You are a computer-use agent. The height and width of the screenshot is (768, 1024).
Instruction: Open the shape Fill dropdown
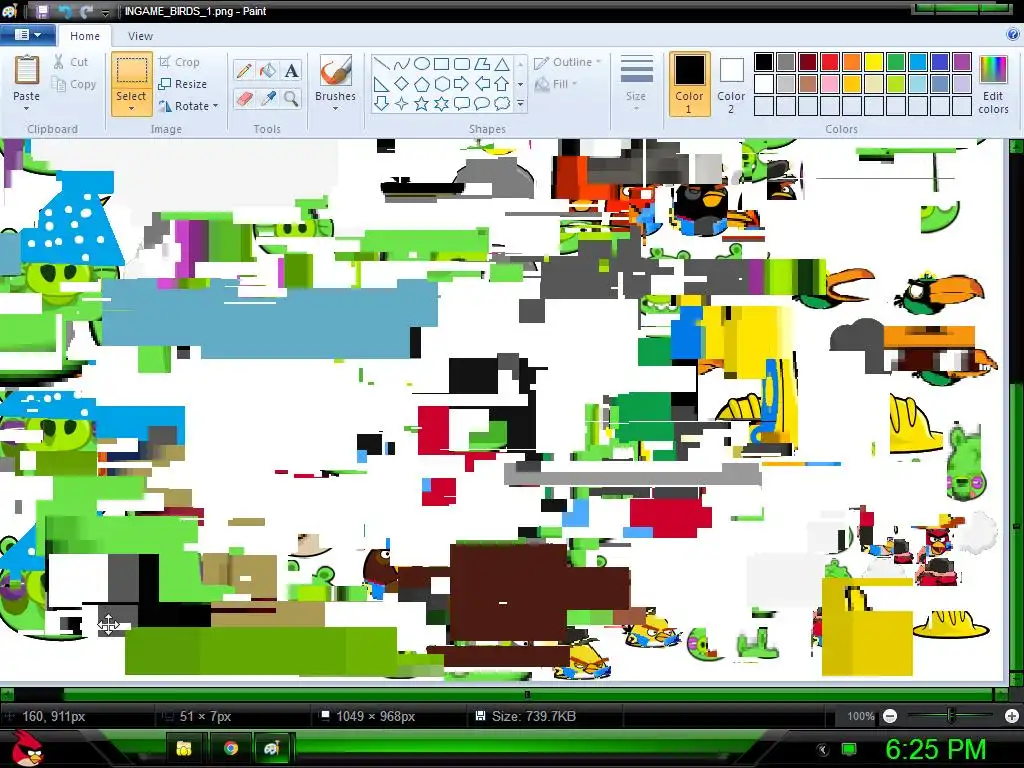556,84
